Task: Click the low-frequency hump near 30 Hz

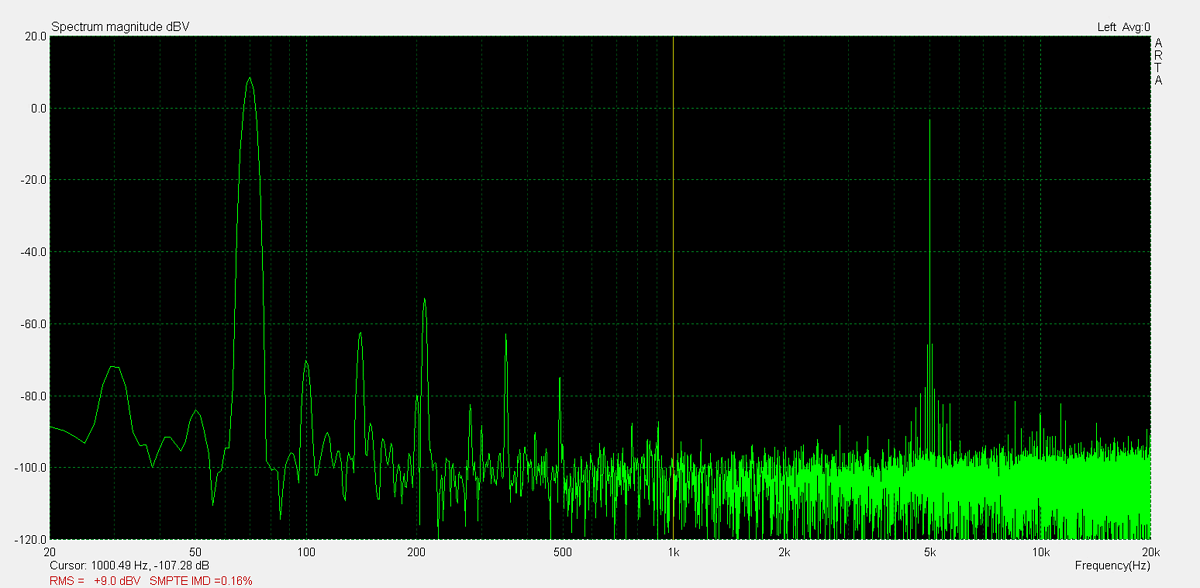Action: tap(114, 369)
